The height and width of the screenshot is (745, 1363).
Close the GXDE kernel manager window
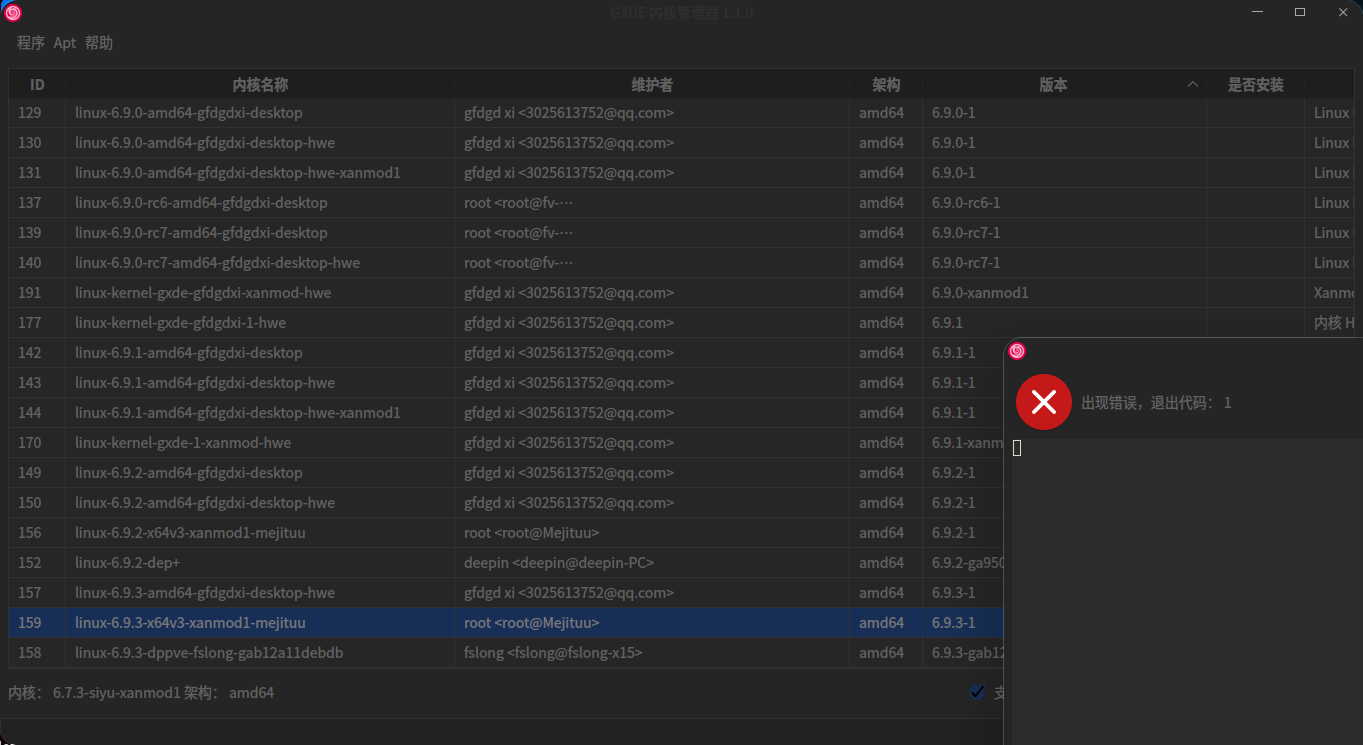1342,13
